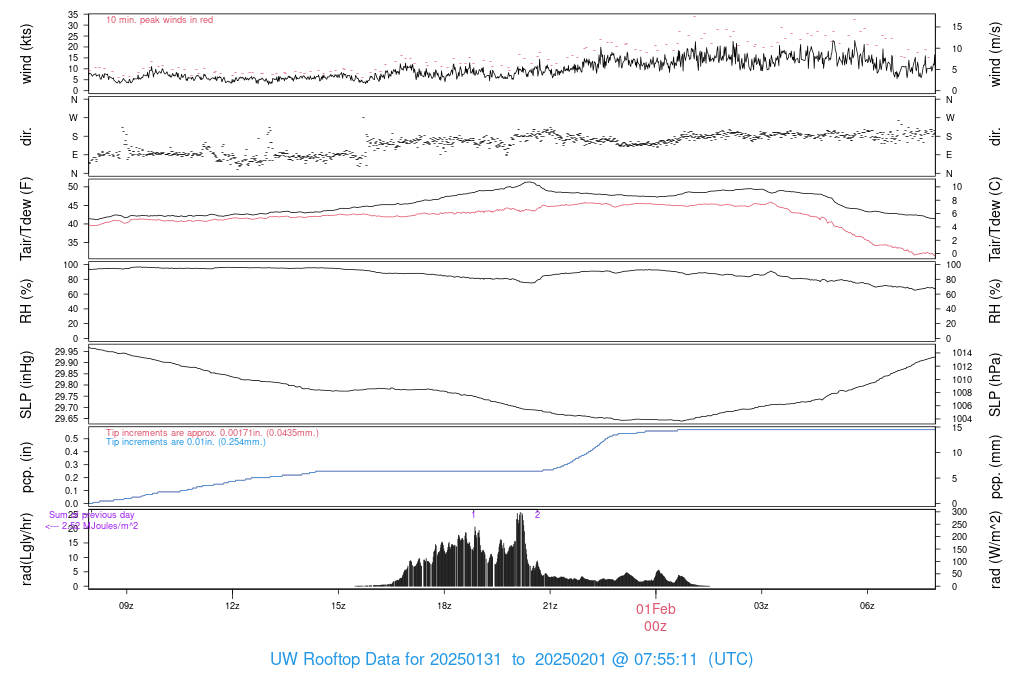The width and height of the screenshot is (1024, 700).
Task: Click the 'wind (kts)' left axis label
Action: click(x=26, y=54)
